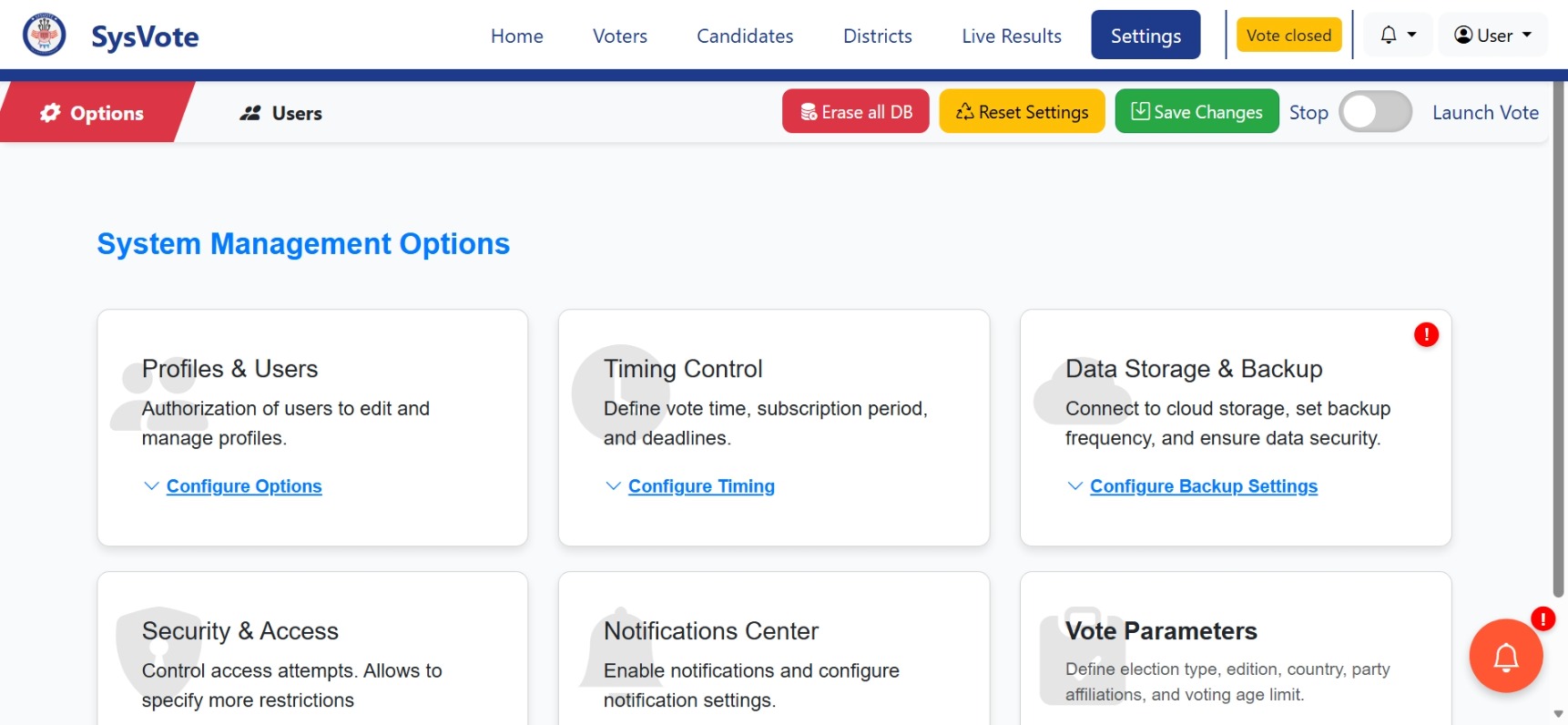
Task: Click the Profiles & Users card title
Action: click(x=229, y=369)
